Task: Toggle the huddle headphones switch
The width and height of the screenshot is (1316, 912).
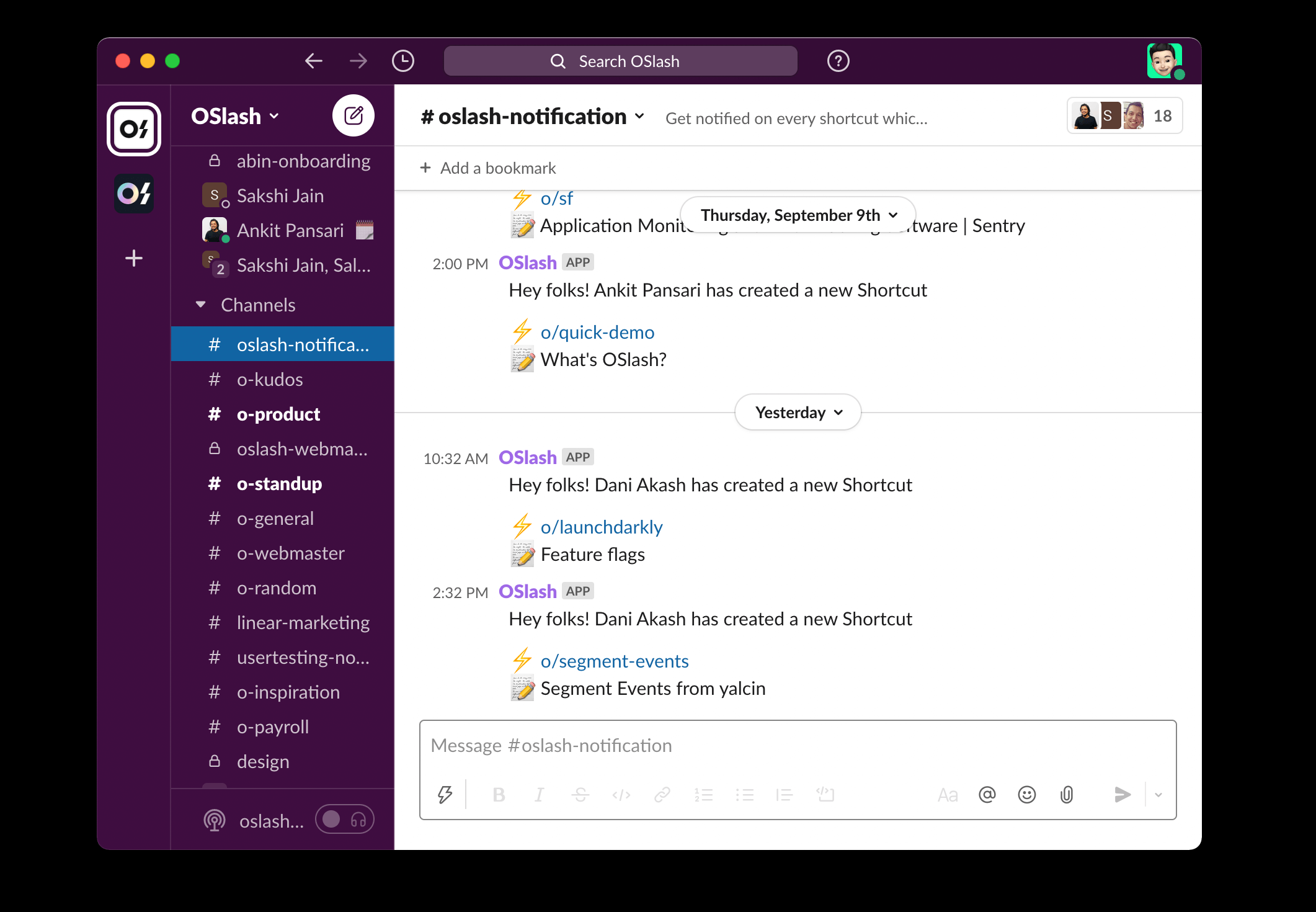Action: click(345, 820)
